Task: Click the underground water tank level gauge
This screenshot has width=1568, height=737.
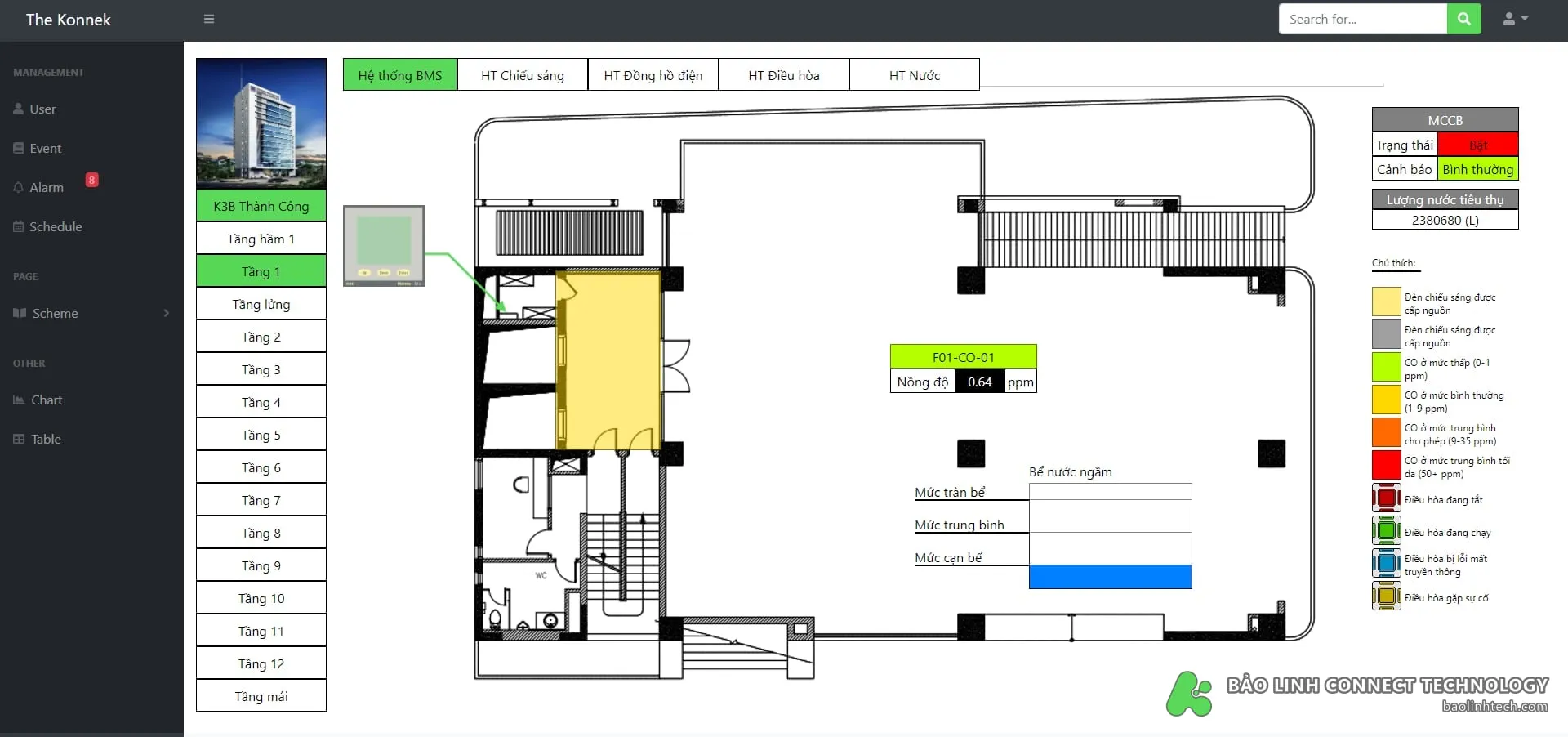Action: coord(1111,536)
